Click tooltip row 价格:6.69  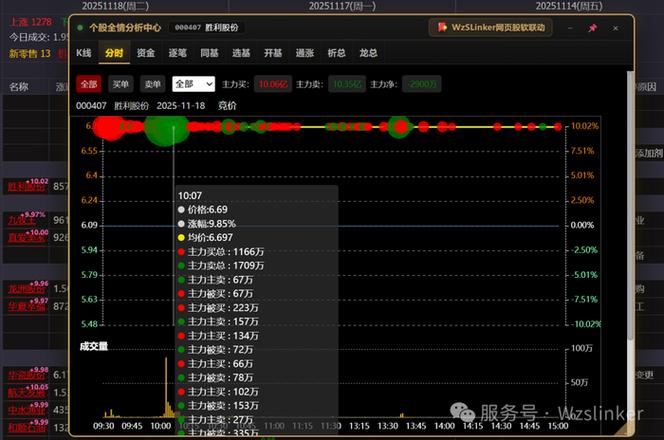pos(203,210)
